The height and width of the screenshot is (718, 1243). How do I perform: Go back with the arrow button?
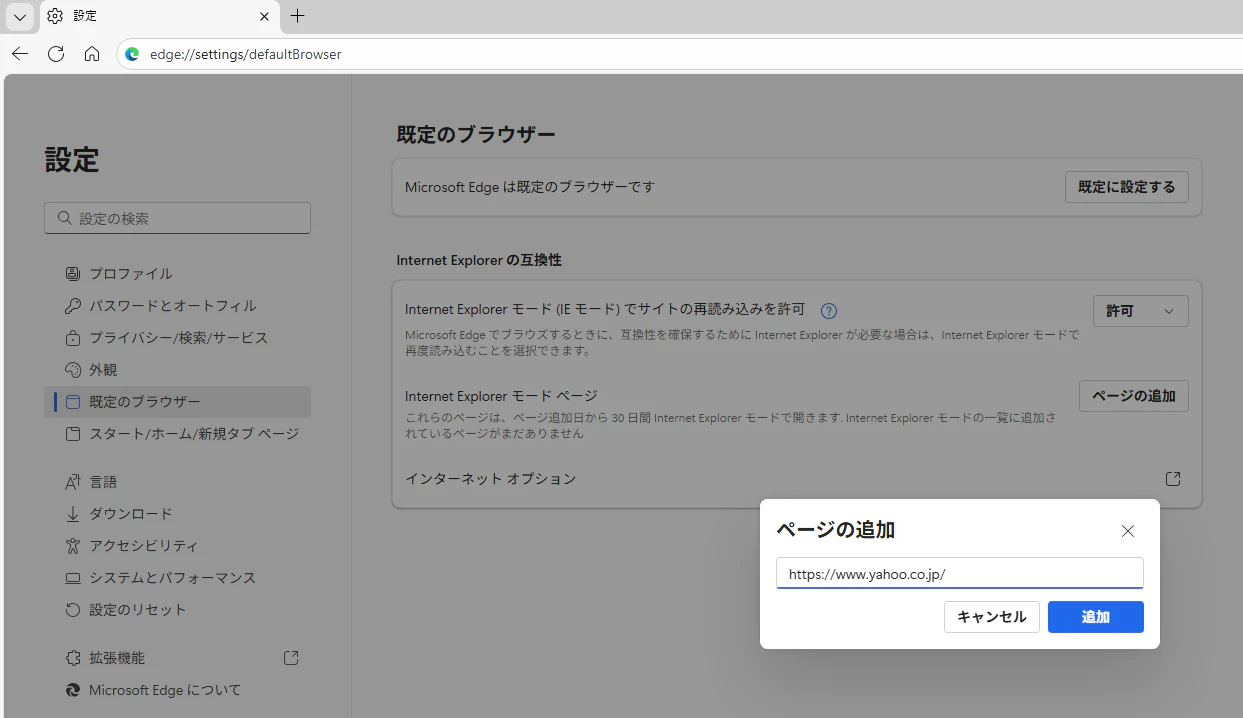(x=20, y=54)
